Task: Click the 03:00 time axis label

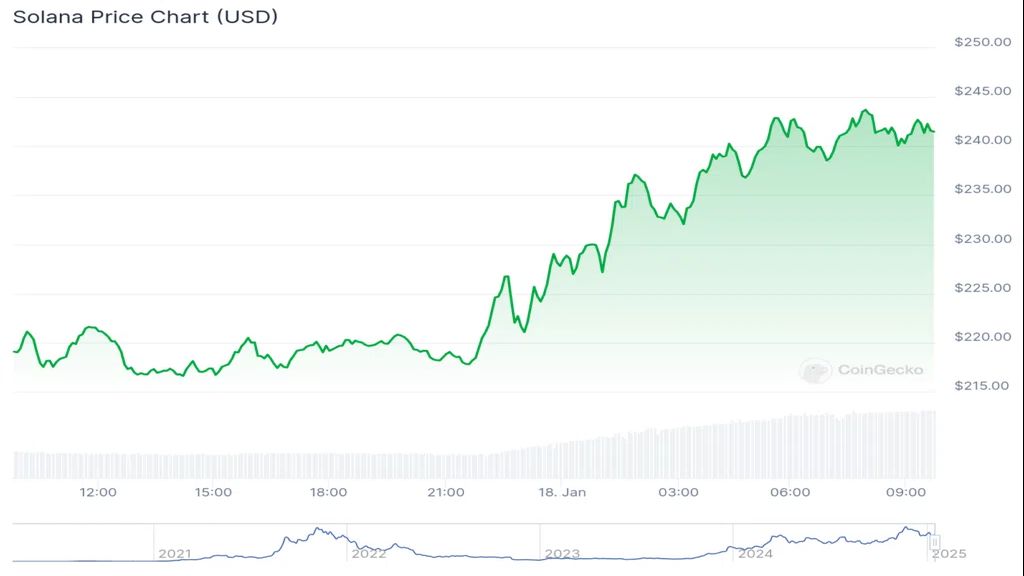Action: (679, 492)
